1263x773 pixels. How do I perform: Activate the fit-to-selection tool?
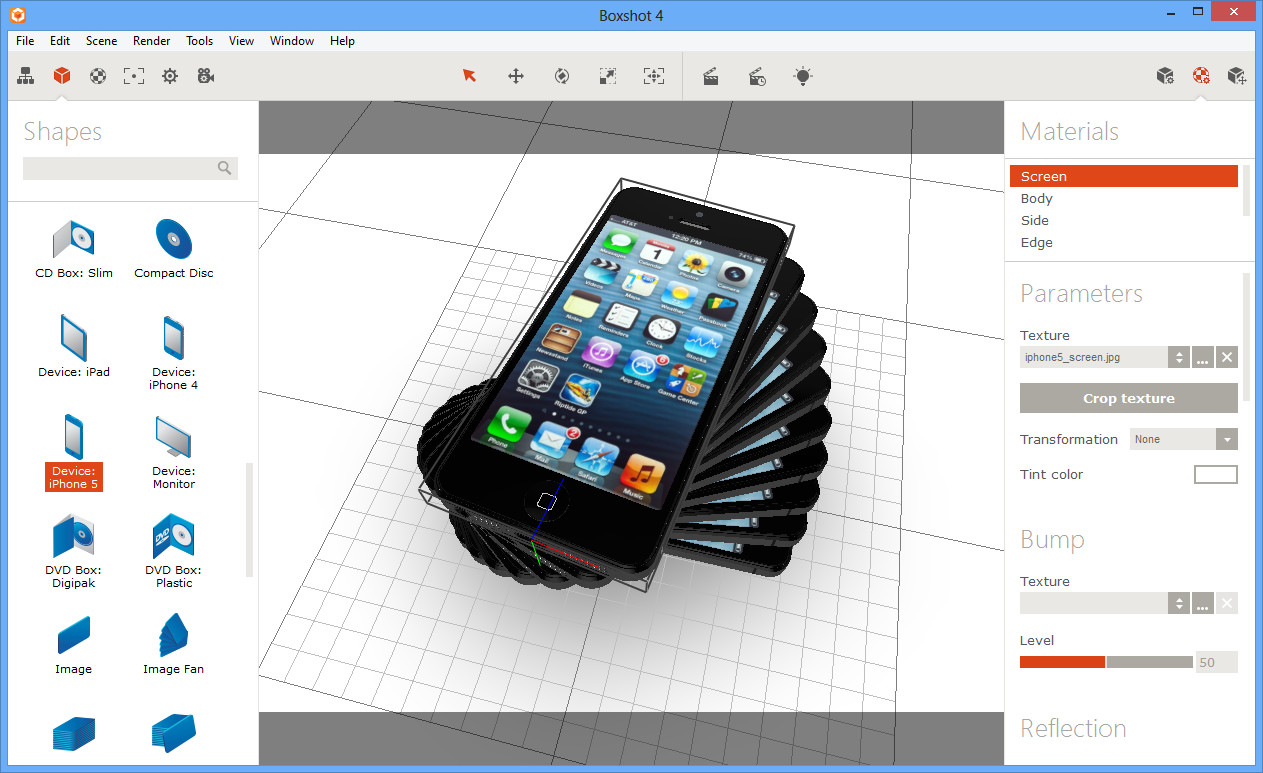654,76
